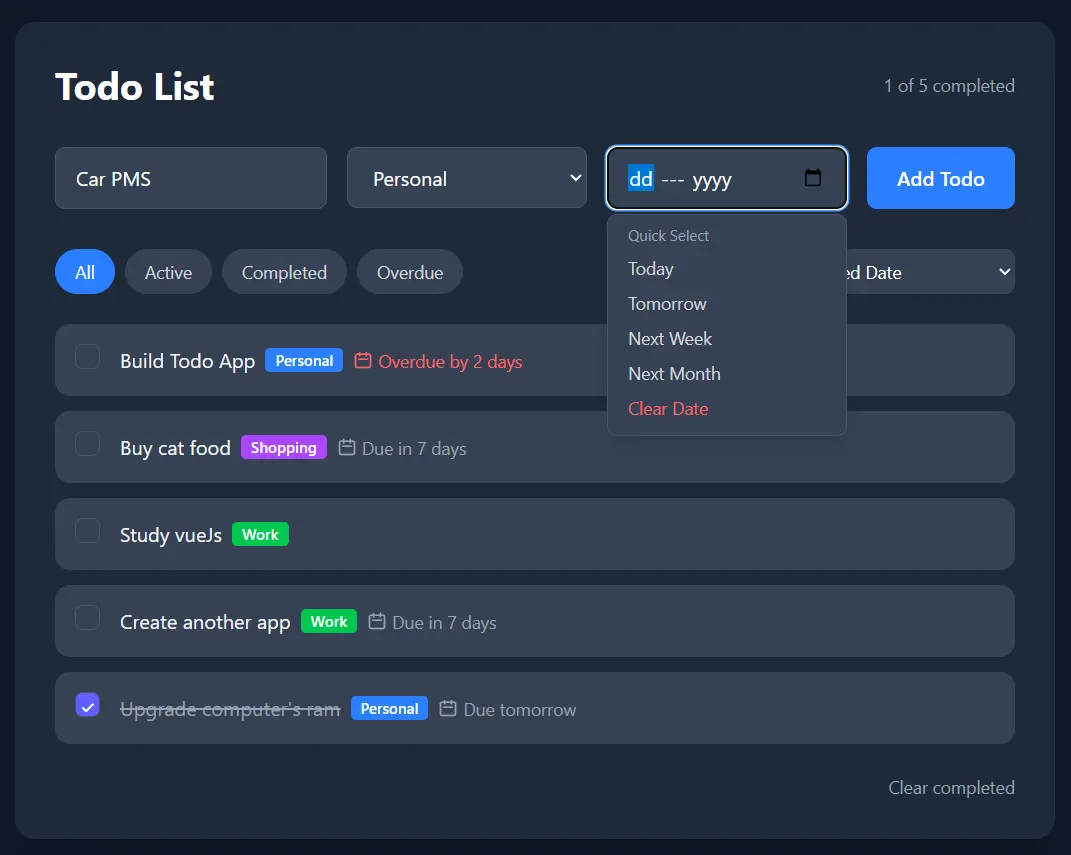Open the Personal category dropdown
Viewport: 1071px width, 855px height.
(x=467, y=178)
